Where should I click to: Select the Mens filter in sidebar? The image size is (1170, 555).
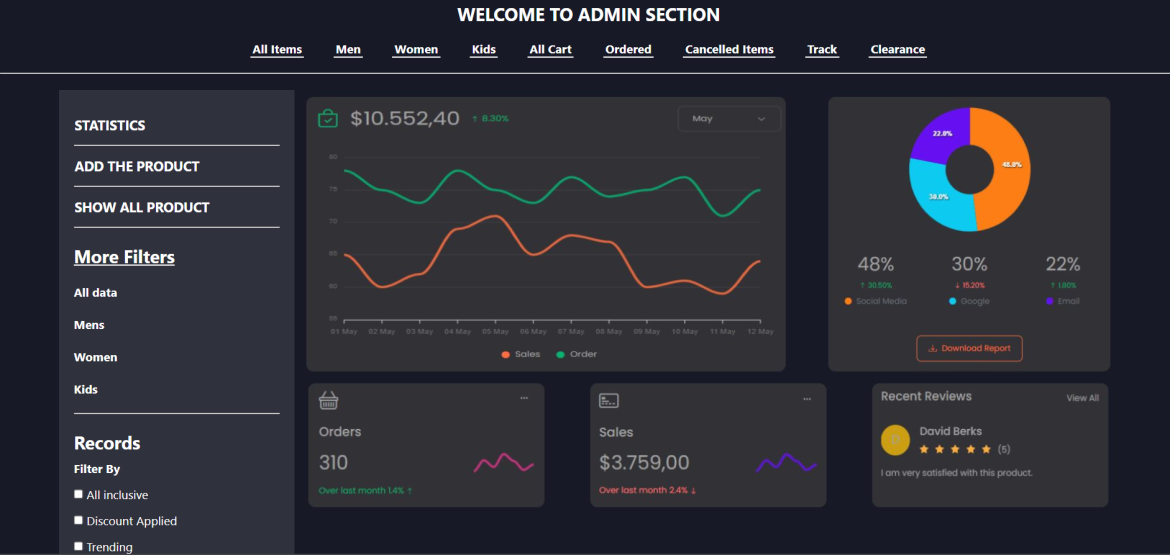coord(89,325)
